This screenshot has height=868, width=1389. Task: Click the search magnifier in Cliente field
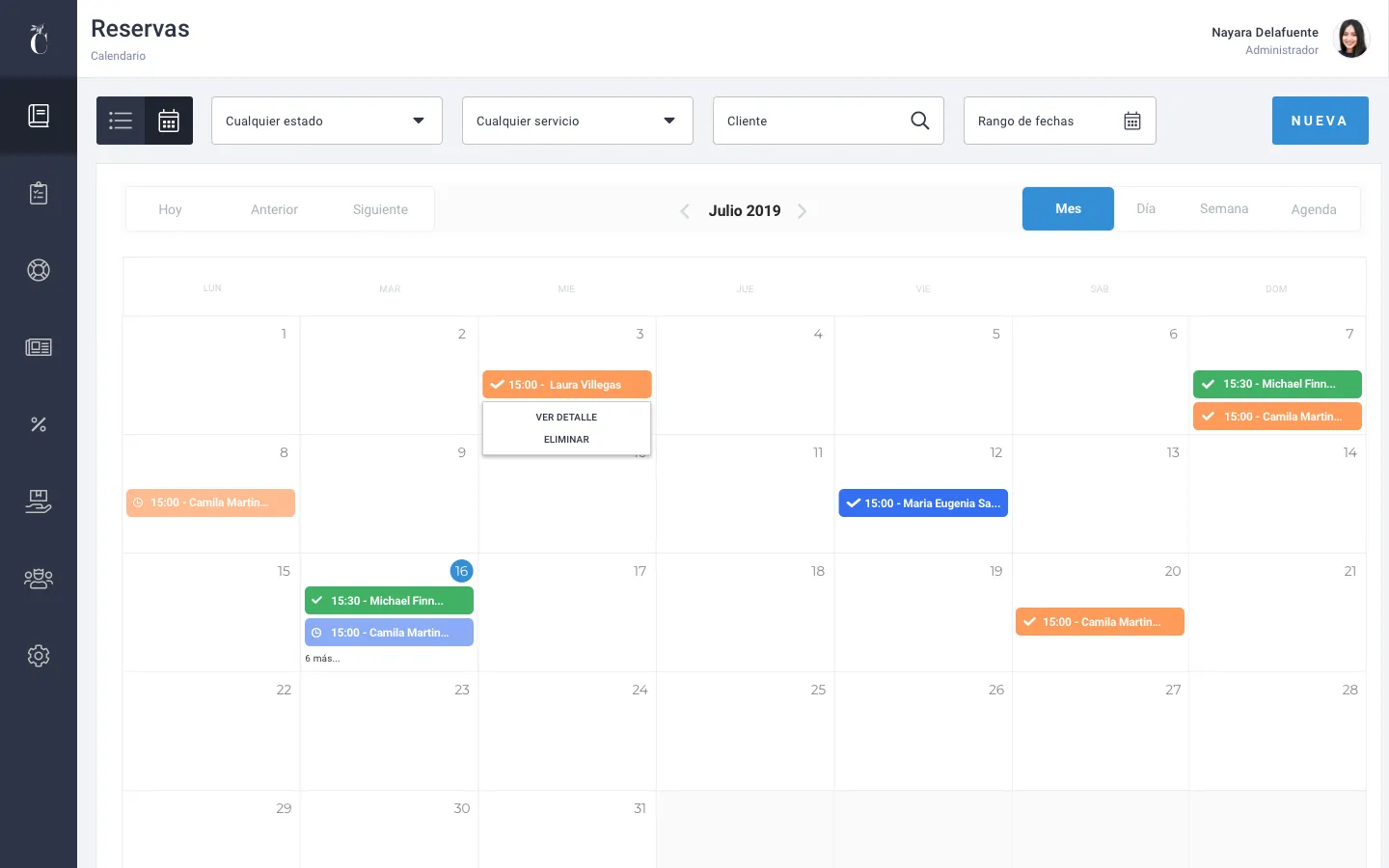tap(920, 121)
